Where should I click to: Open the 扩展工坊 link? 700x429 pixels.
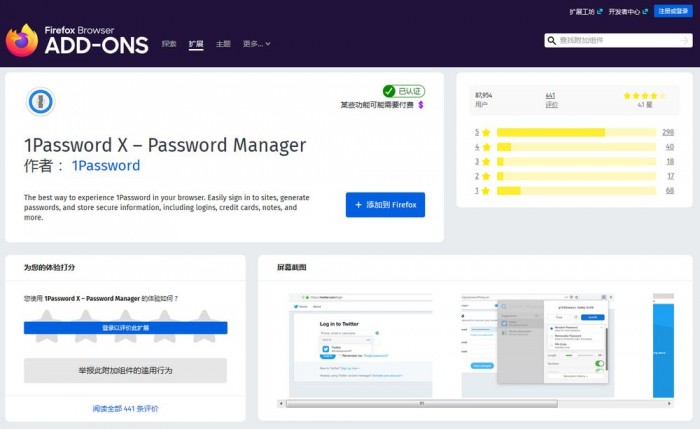[x=586, y=12]
